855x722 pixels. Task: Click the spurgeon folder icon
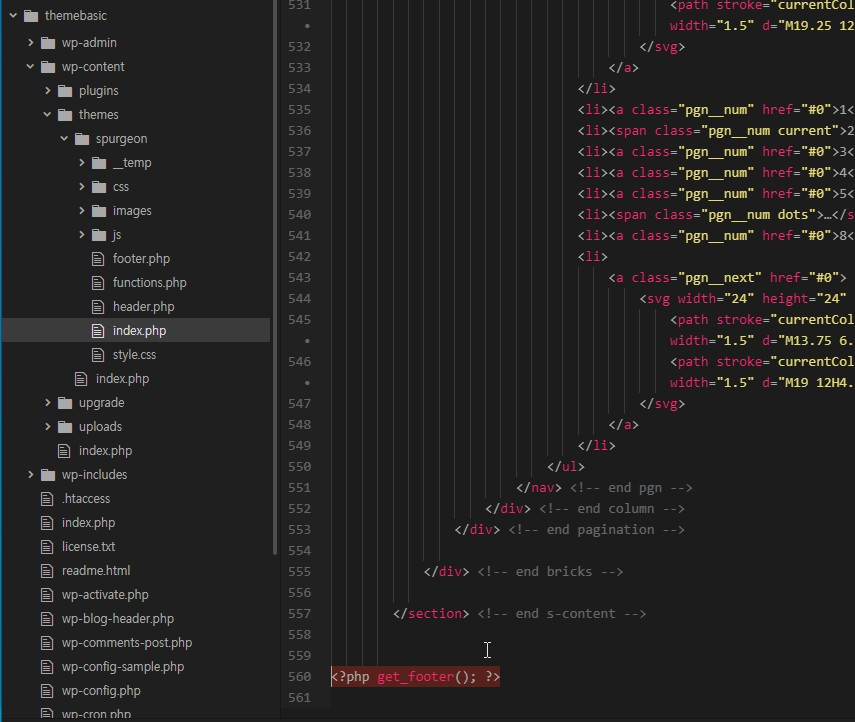(x=82, y=139)
